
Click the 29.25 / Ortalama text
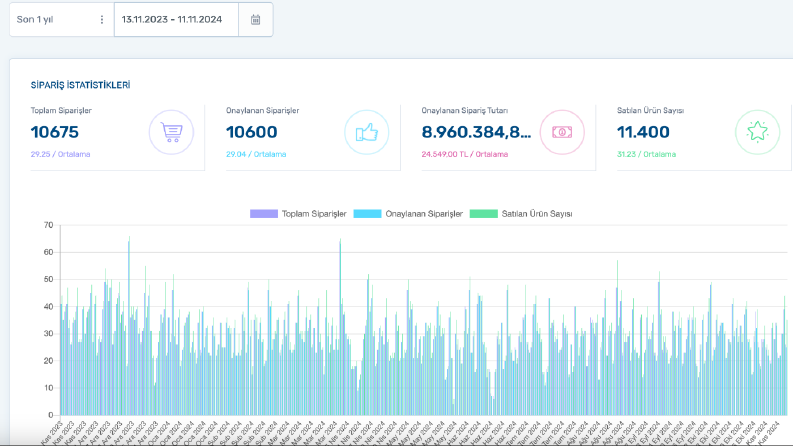point(60,154)
